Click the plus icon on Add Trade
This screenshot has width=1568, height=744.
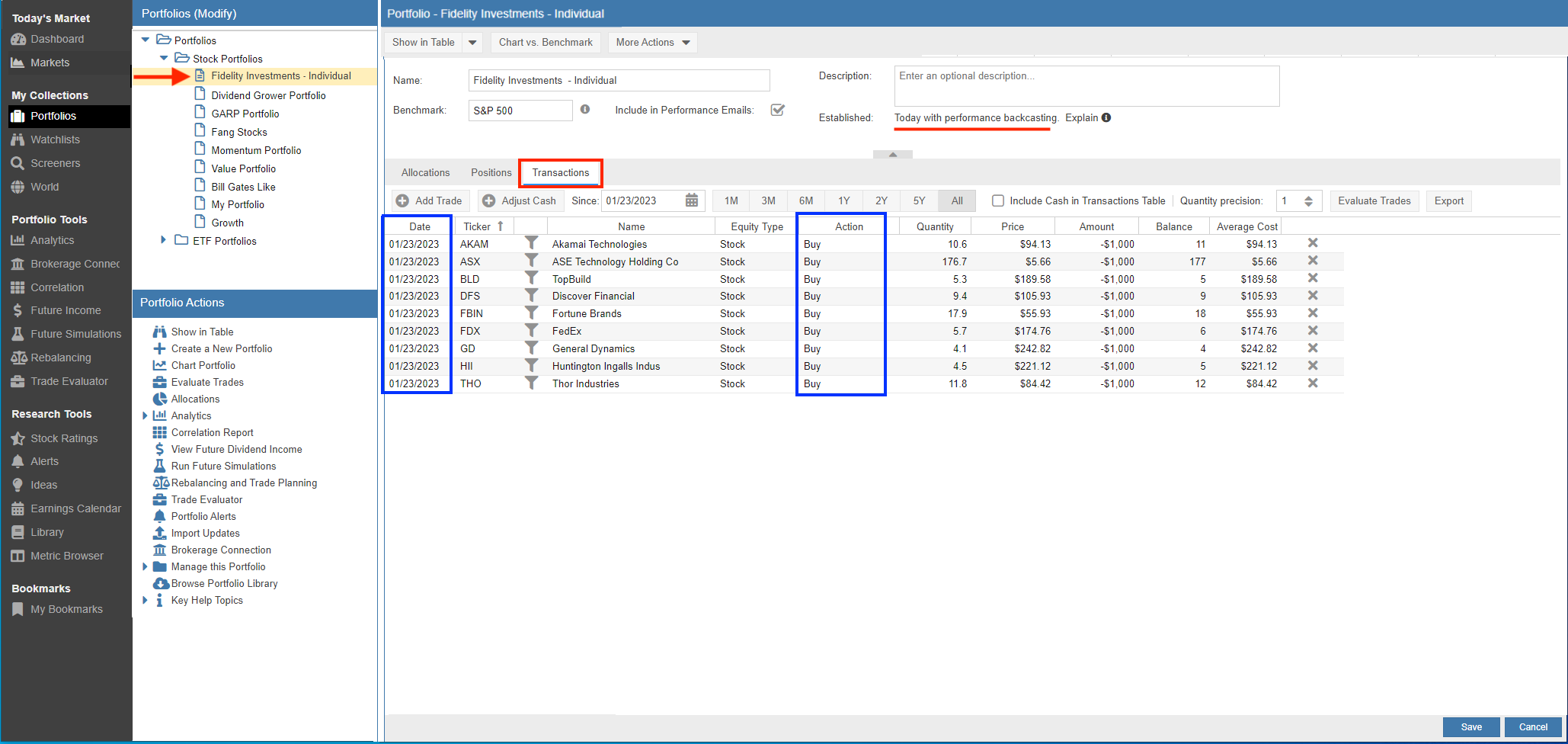(x=402, y=200)
